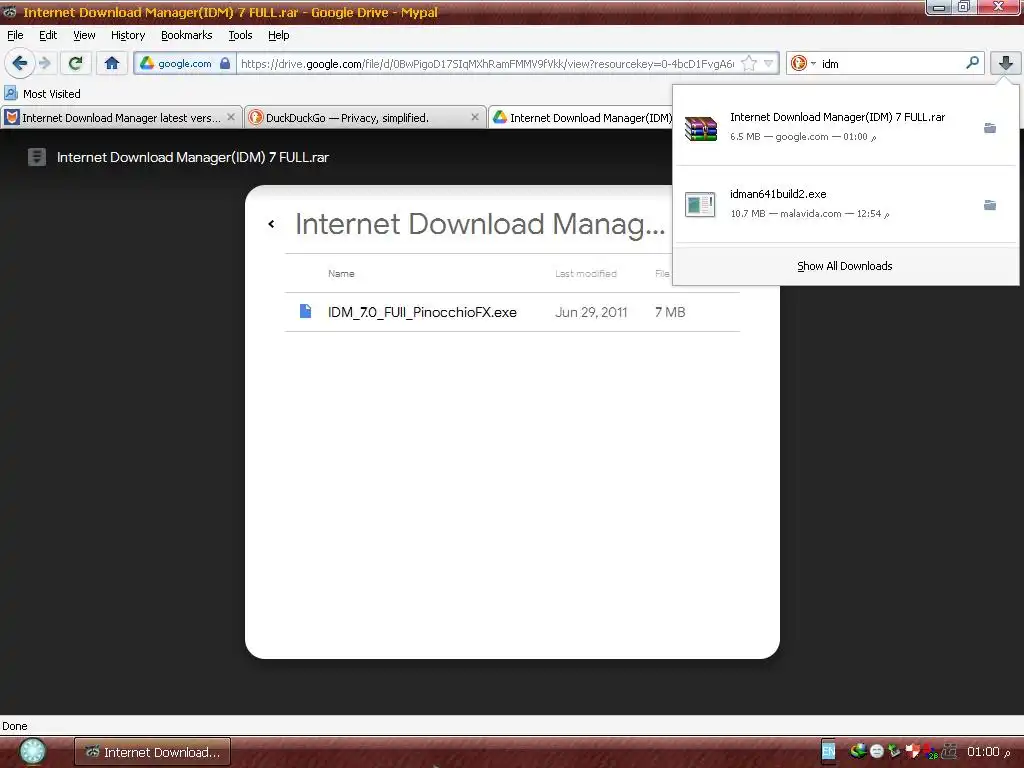Select IDM_7.0_FUll_PinocchioFX.exe file row
1024x768 pixels.
[x=512, y=312]
